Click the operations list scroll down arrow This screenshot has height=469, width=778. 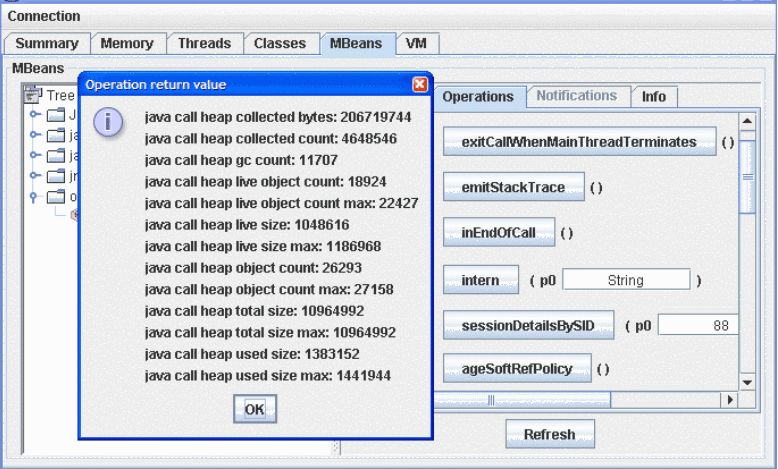point(747,382)
